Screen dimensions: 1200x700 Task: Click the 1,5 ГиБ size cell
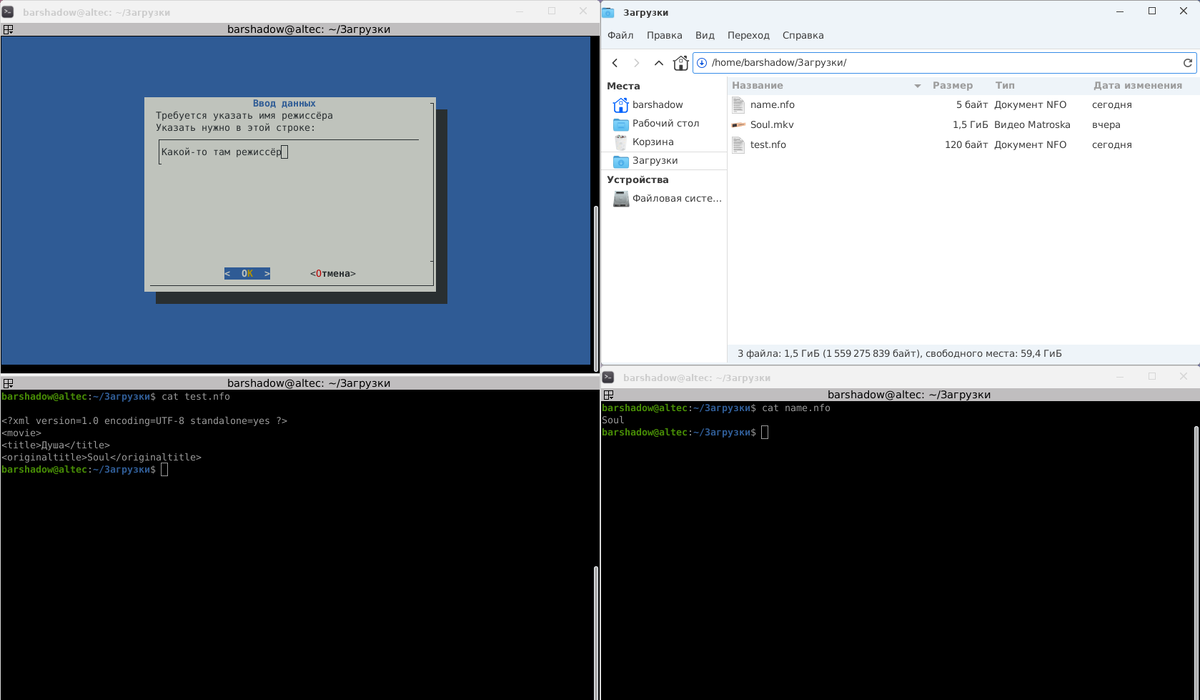(970, 125)
